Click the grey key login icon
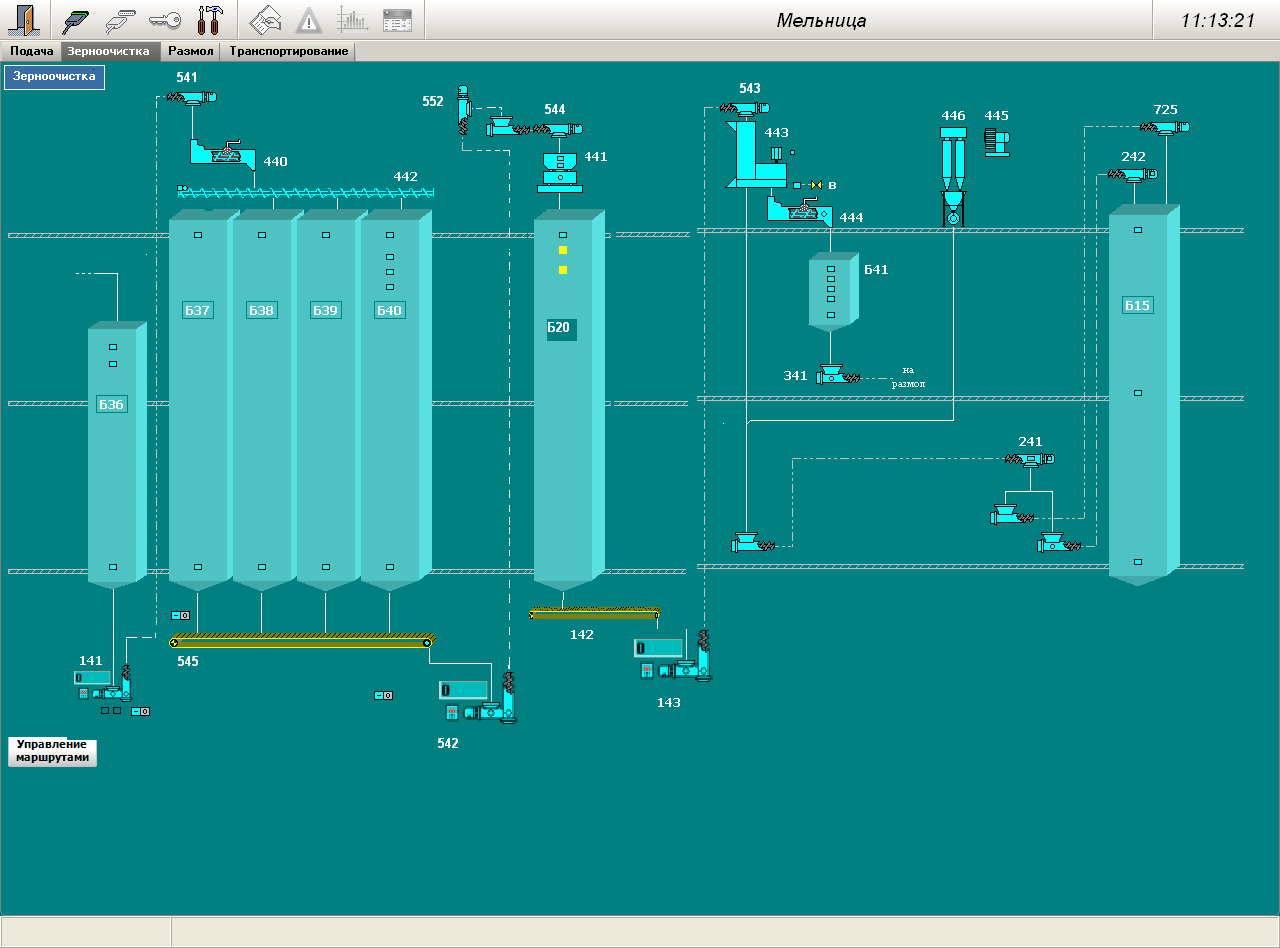This screenshot has height=948, width=1280. click(x=164, y=19)
